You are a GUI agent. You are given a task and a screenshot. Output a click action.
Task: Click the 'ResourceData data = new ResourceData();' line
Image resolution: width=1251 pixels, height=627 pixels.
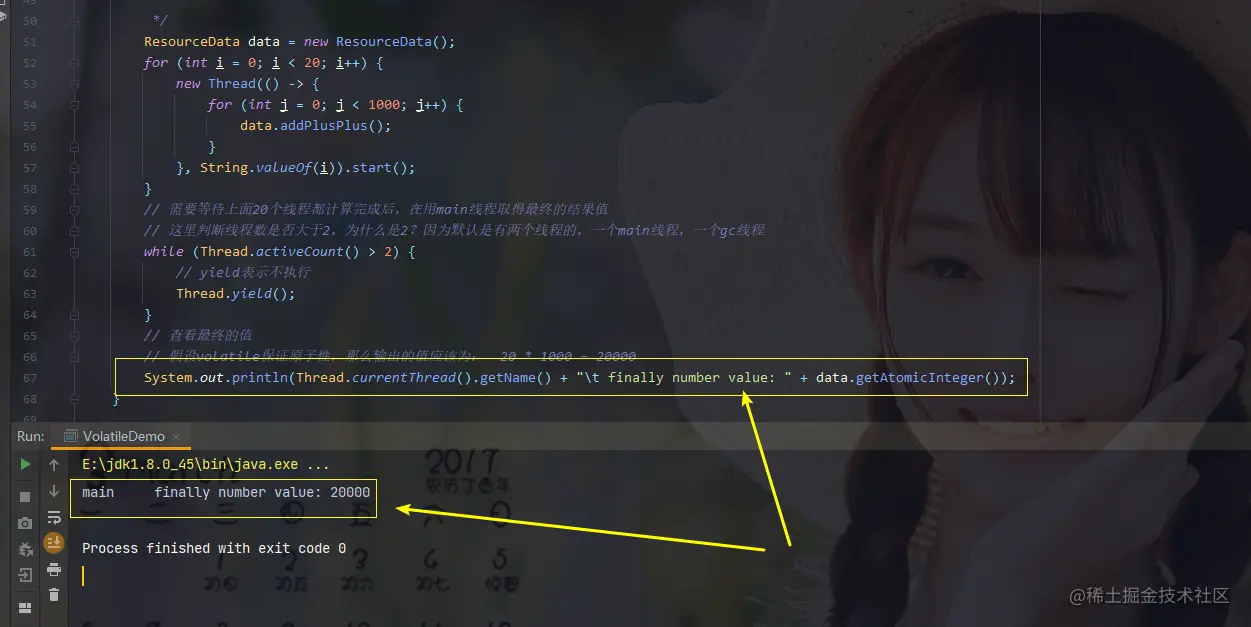pyautogui.click(x=300, y=42)
